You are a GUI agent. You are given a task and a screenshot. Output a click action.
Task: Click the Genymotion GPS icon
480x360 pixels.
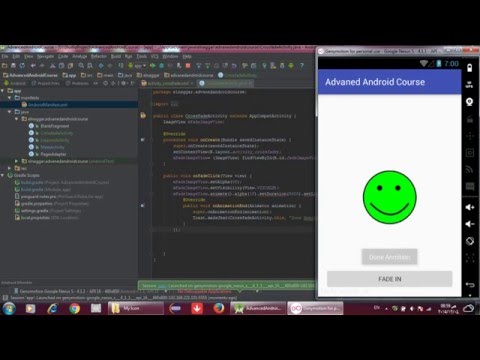[470, 84]
